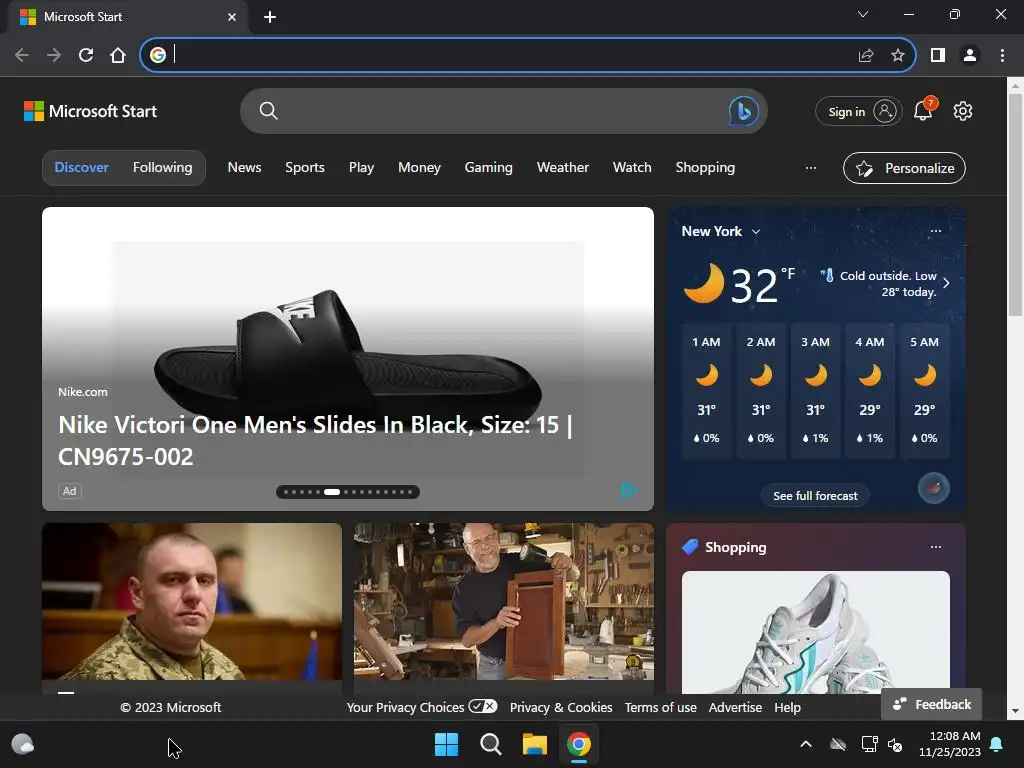The height and width of the screenshot is (768, 1024).
Task: Open the Chrome profile menu
Action: (x=970, y=56)
